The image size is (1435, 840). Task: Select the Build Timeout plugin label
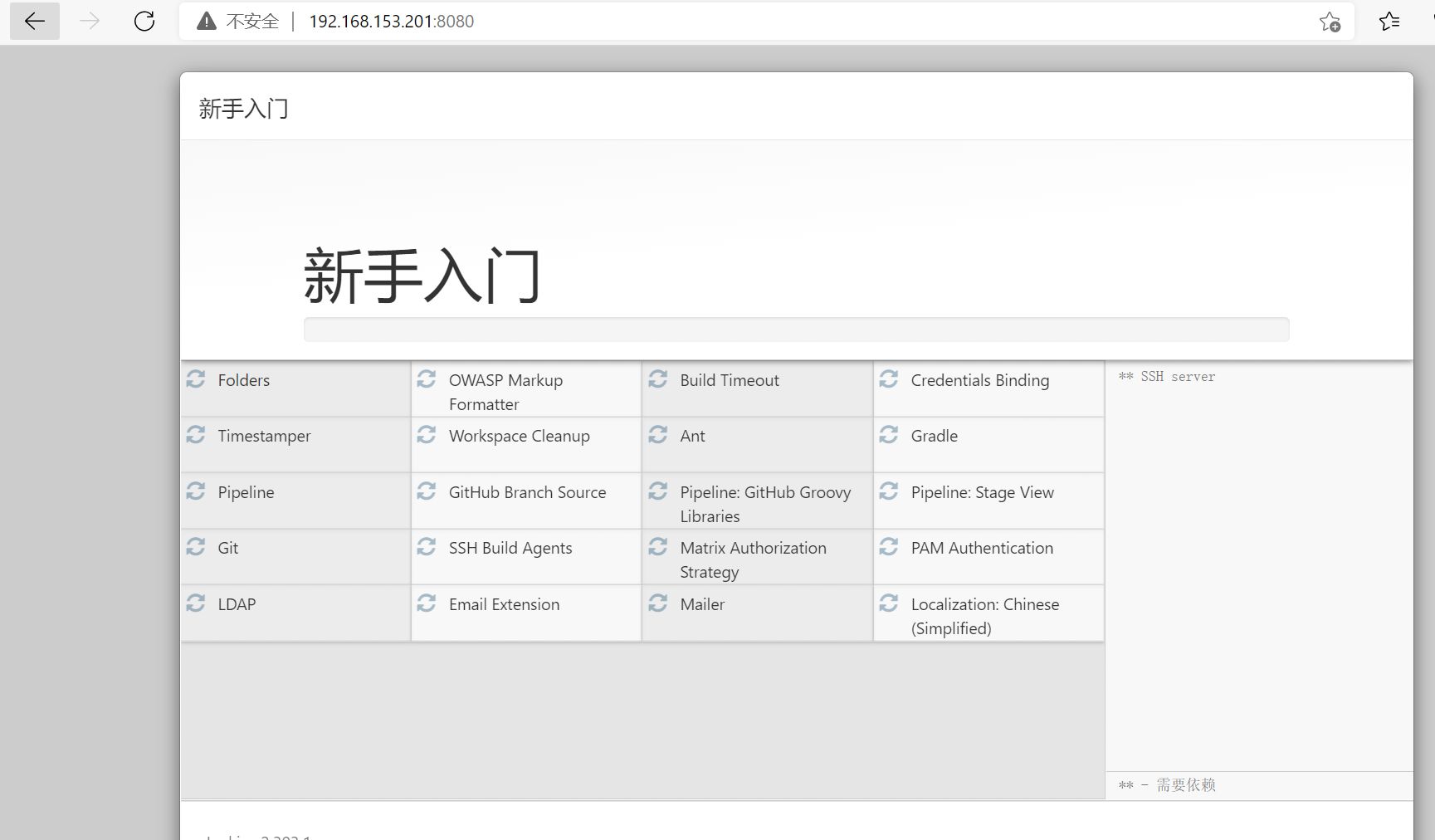click(730, 380)
